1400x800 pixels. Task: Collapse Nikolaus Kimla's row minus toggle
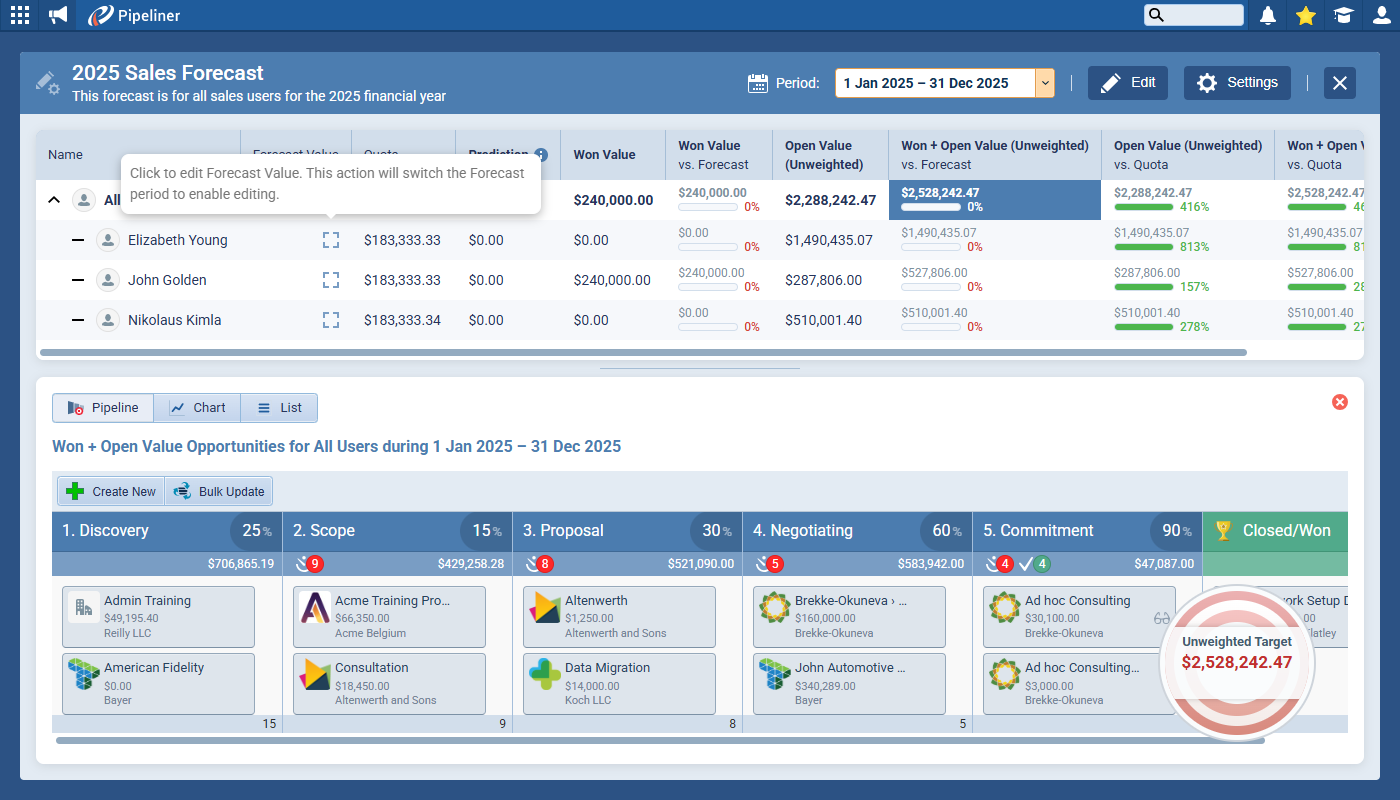(x=78, y=320)
